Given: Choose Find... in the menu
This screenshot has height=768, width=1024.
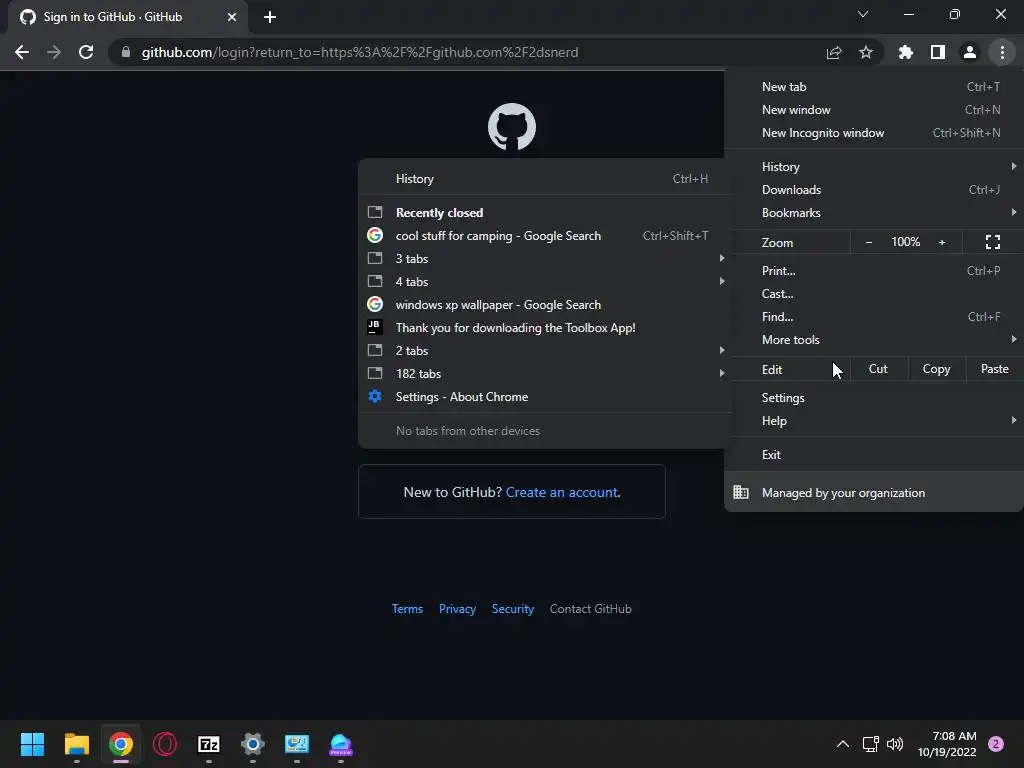Looking at the screenshot, I should pos(874,317).
